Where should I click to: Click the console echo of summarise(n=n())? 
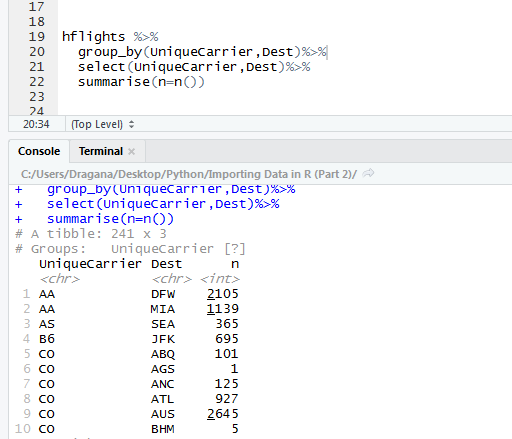(x=110, y=219)
